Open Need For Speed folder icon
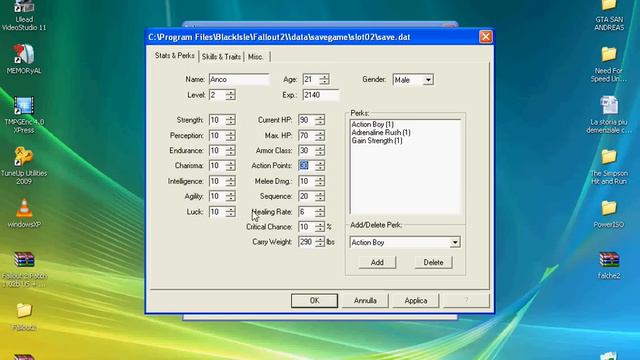 [x=609, y=64]
